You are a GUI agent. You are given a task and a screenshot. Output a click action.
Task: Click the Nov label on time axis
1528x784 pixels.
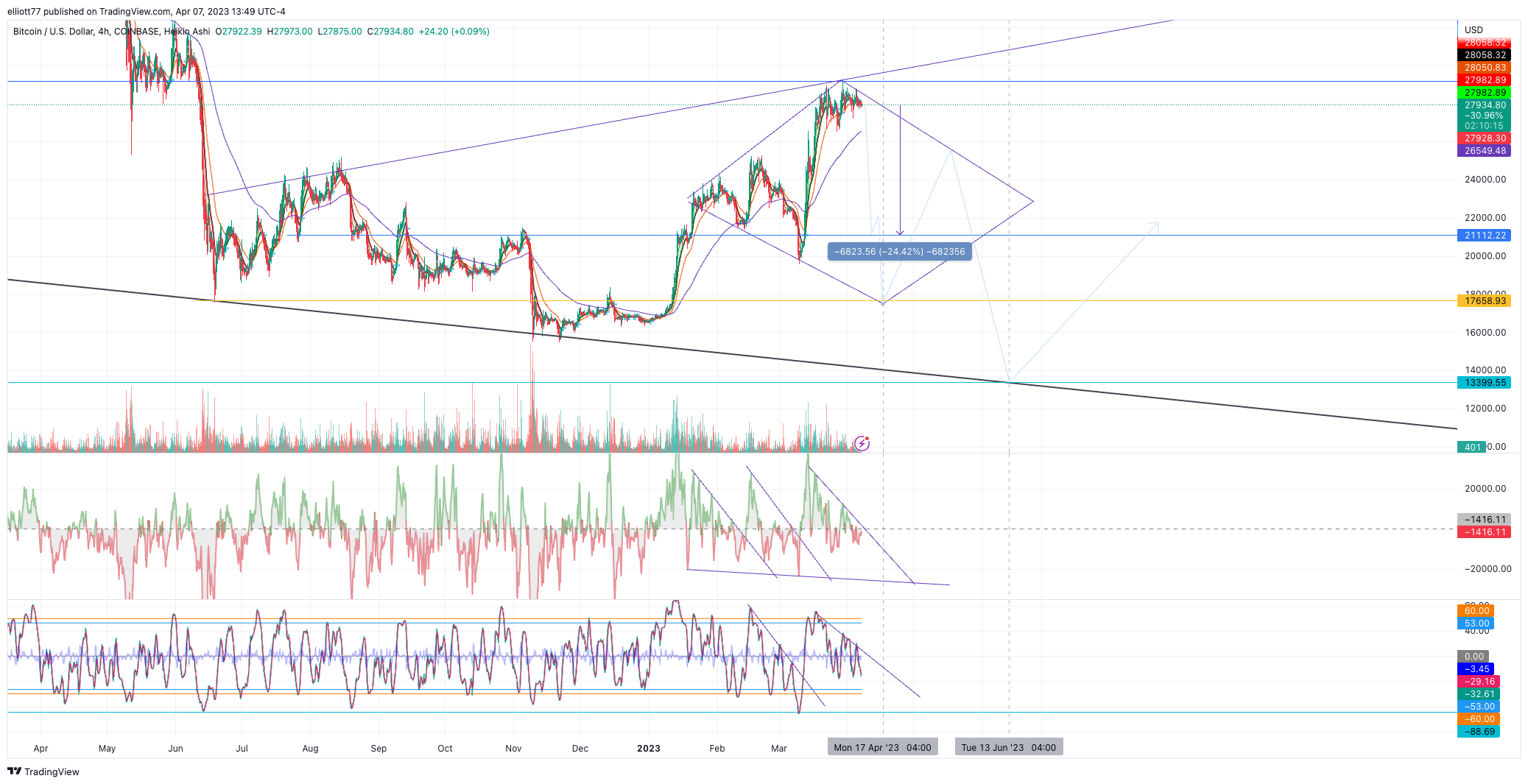513,749
